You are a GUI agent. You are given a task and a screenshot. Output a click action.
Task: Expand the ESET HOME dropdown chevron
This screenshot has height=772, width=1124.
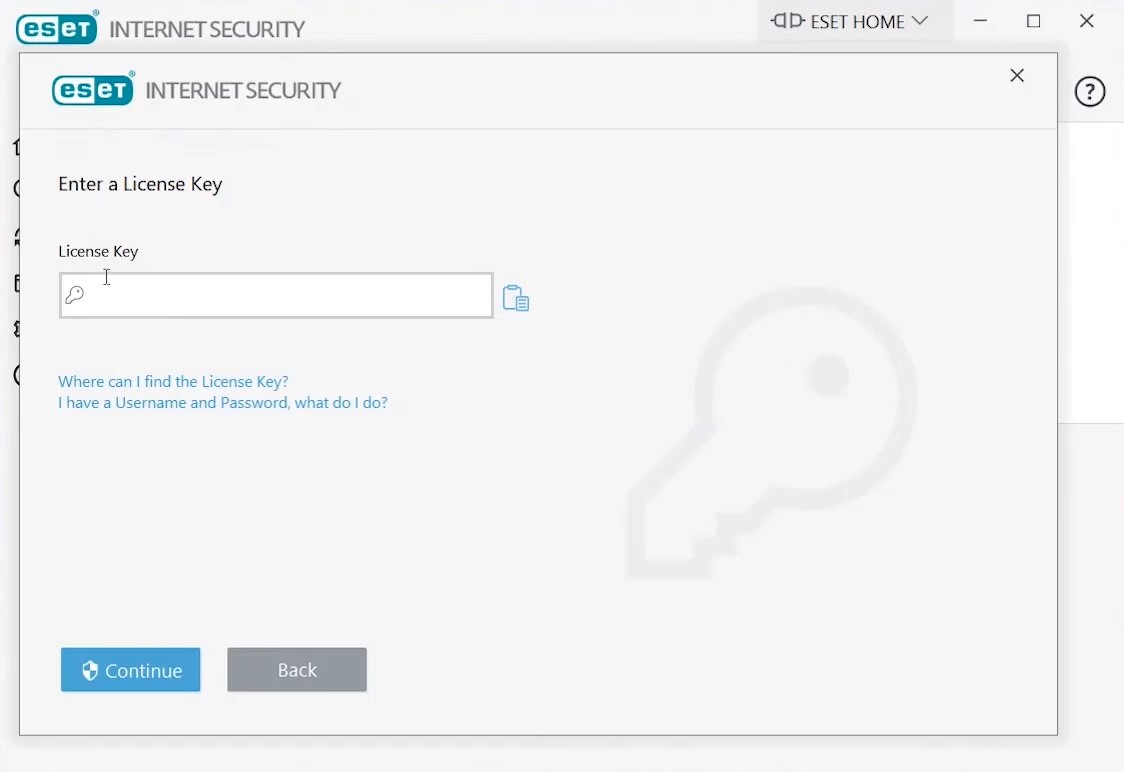920,21
